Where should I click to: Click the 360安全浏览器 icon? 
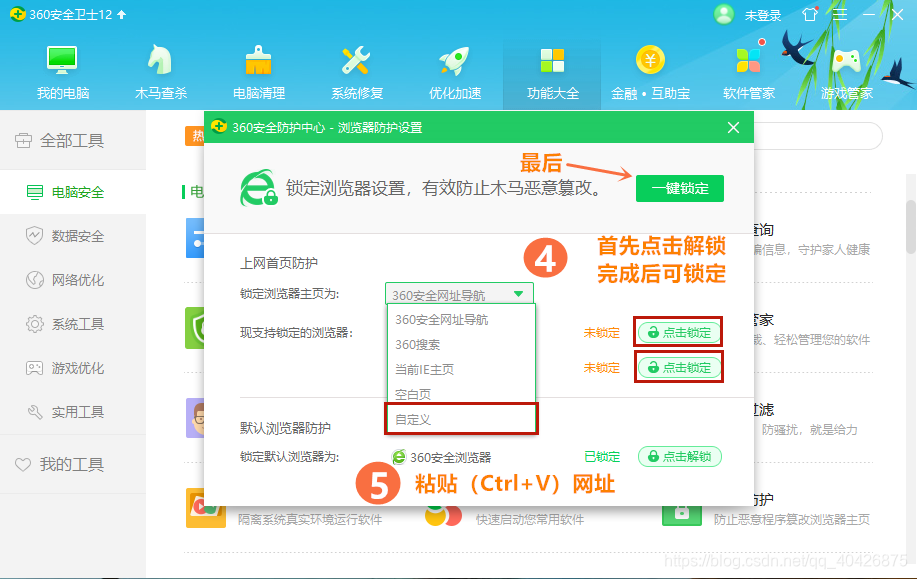click(x=399, y=457)
